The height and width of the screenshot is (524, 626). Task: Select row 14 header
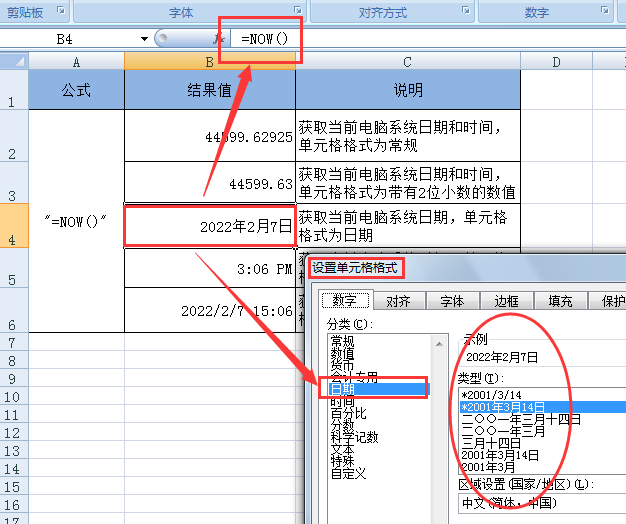click(x=14, y=469)
